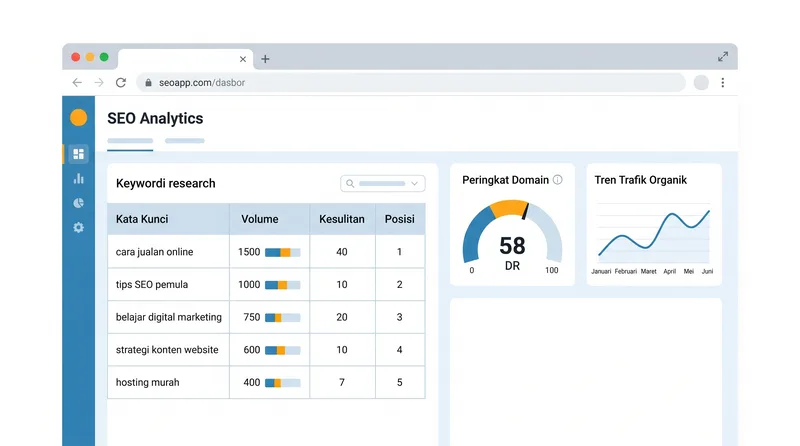The image size is (800, 446).
Task: Open the bar chart icon in sidebar
Action: (79, 179)
